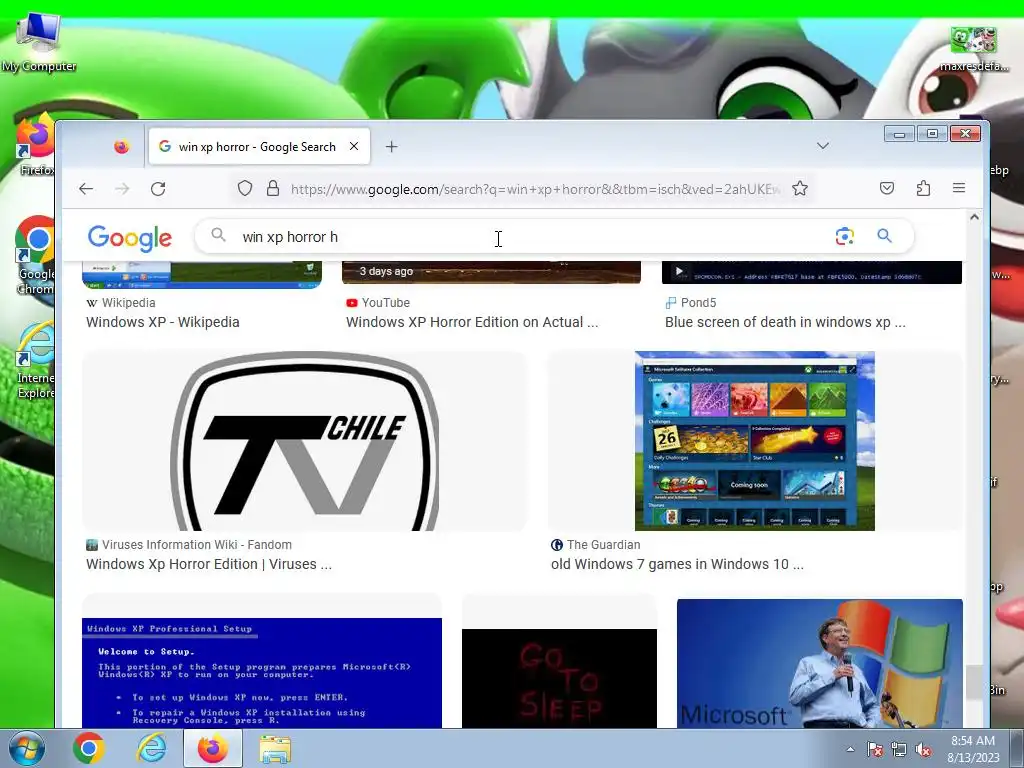Screen dimensions: 1024x768
Task: Select the Google Chrome desktop shortcut
Action: 35,256
